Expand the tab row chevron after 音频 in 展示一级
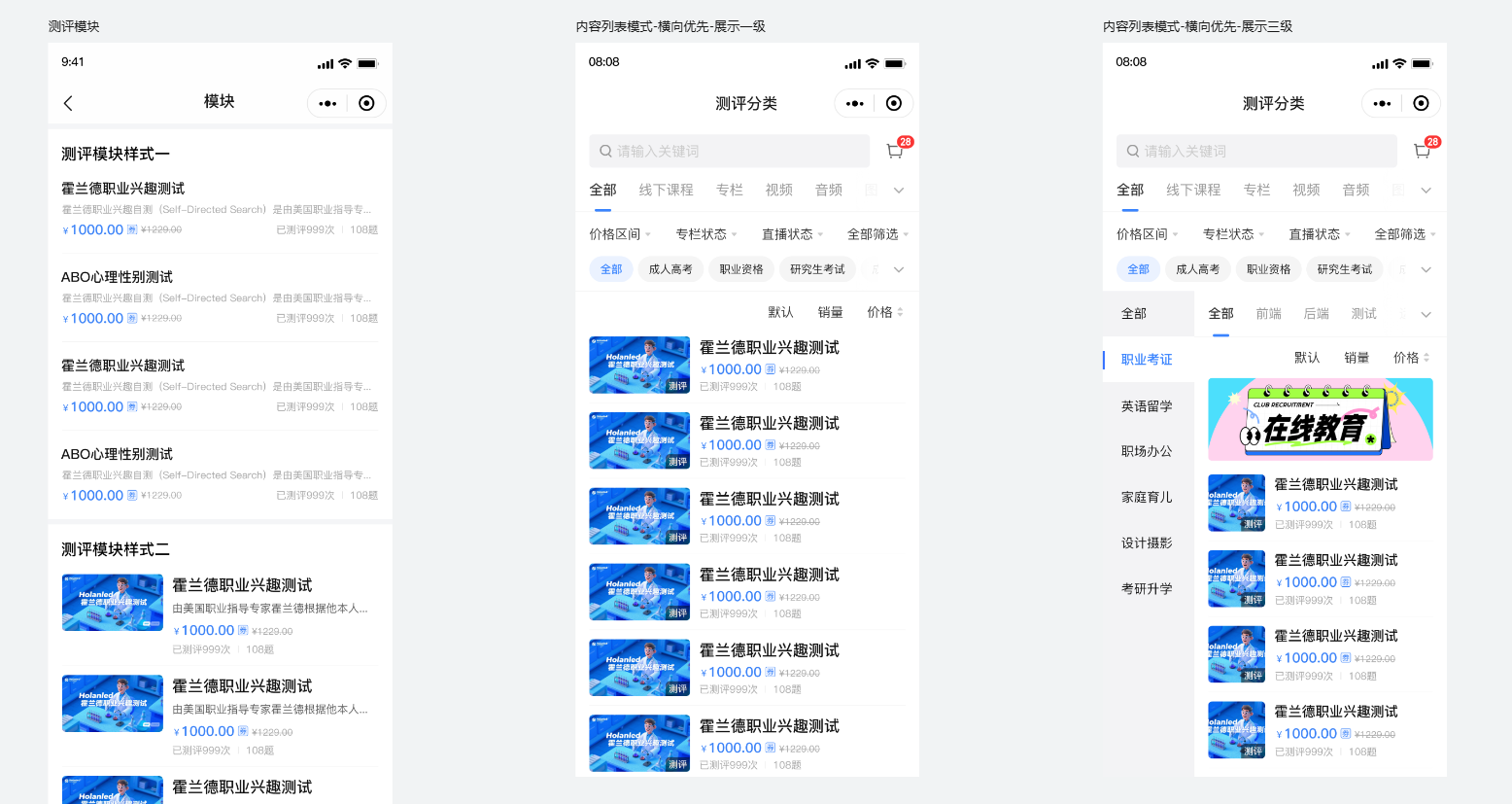 tap(899, 191)
